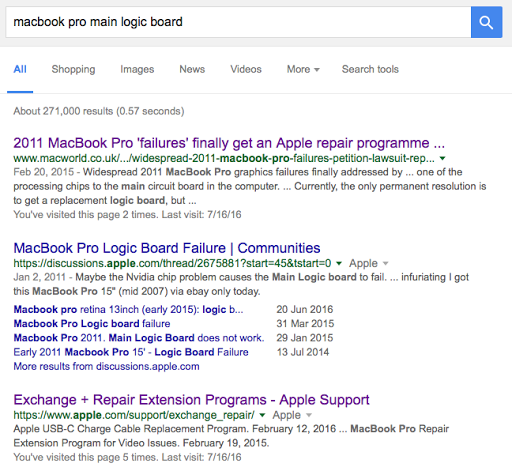Switch to the Shopping tab
This screenshot has height=471, width=512.
pyautogui.click(x=73, y=69)
